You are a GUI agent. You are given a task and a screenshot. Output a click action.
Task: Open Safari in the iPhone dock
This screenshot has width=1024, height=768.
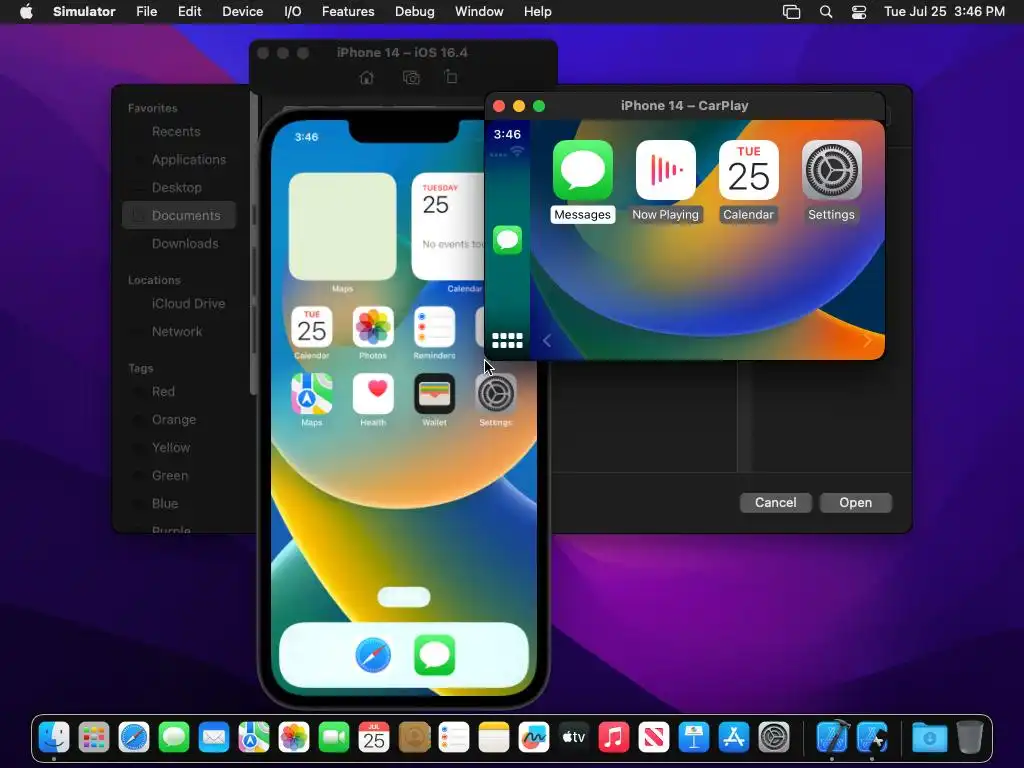(373, 655)
